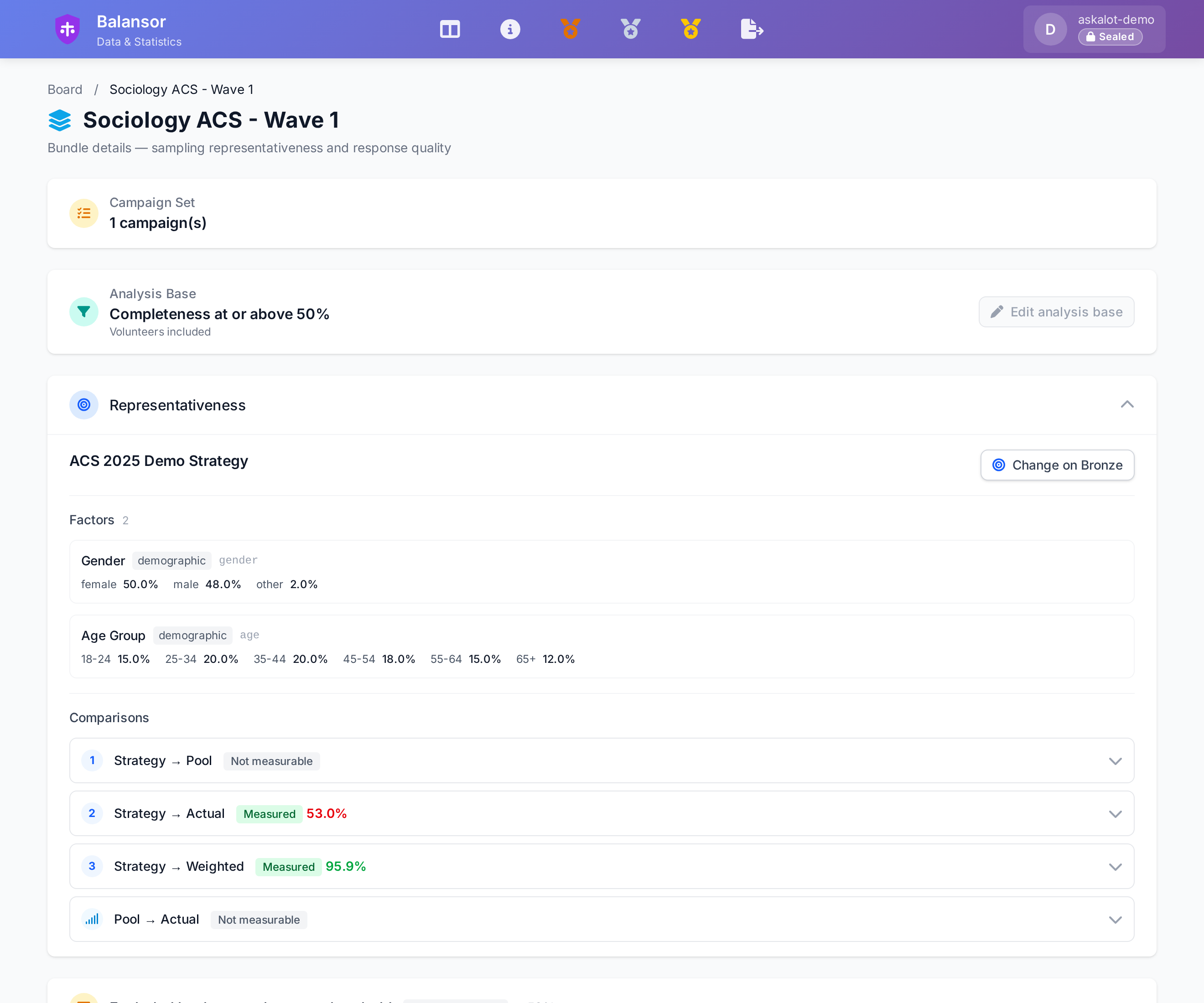
Task: Click the Not measurable badge on Strategy → Pool
Action: pos(272,761)
